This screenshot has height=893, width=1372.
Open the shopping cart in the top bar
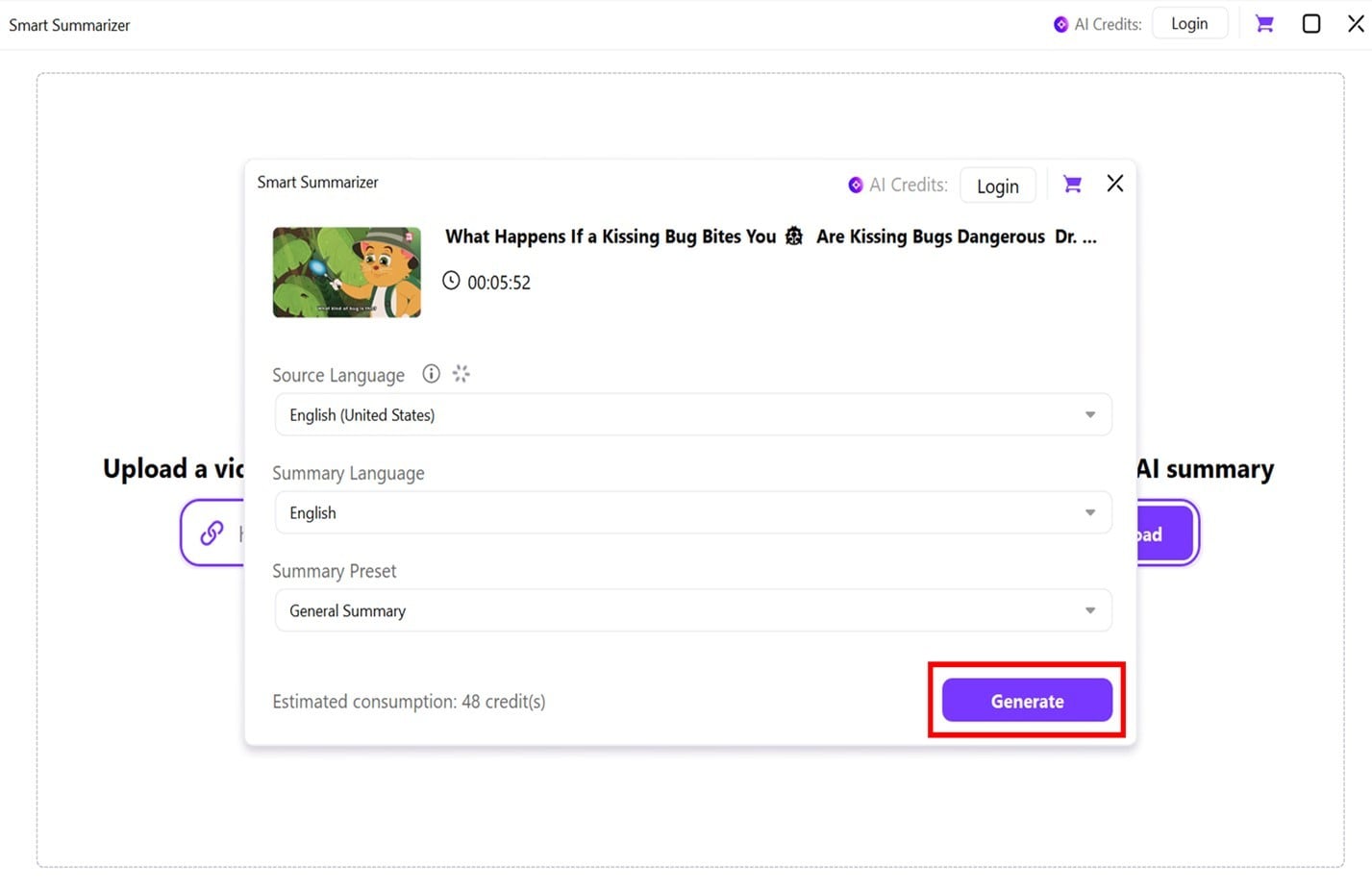pos(1263,22)
